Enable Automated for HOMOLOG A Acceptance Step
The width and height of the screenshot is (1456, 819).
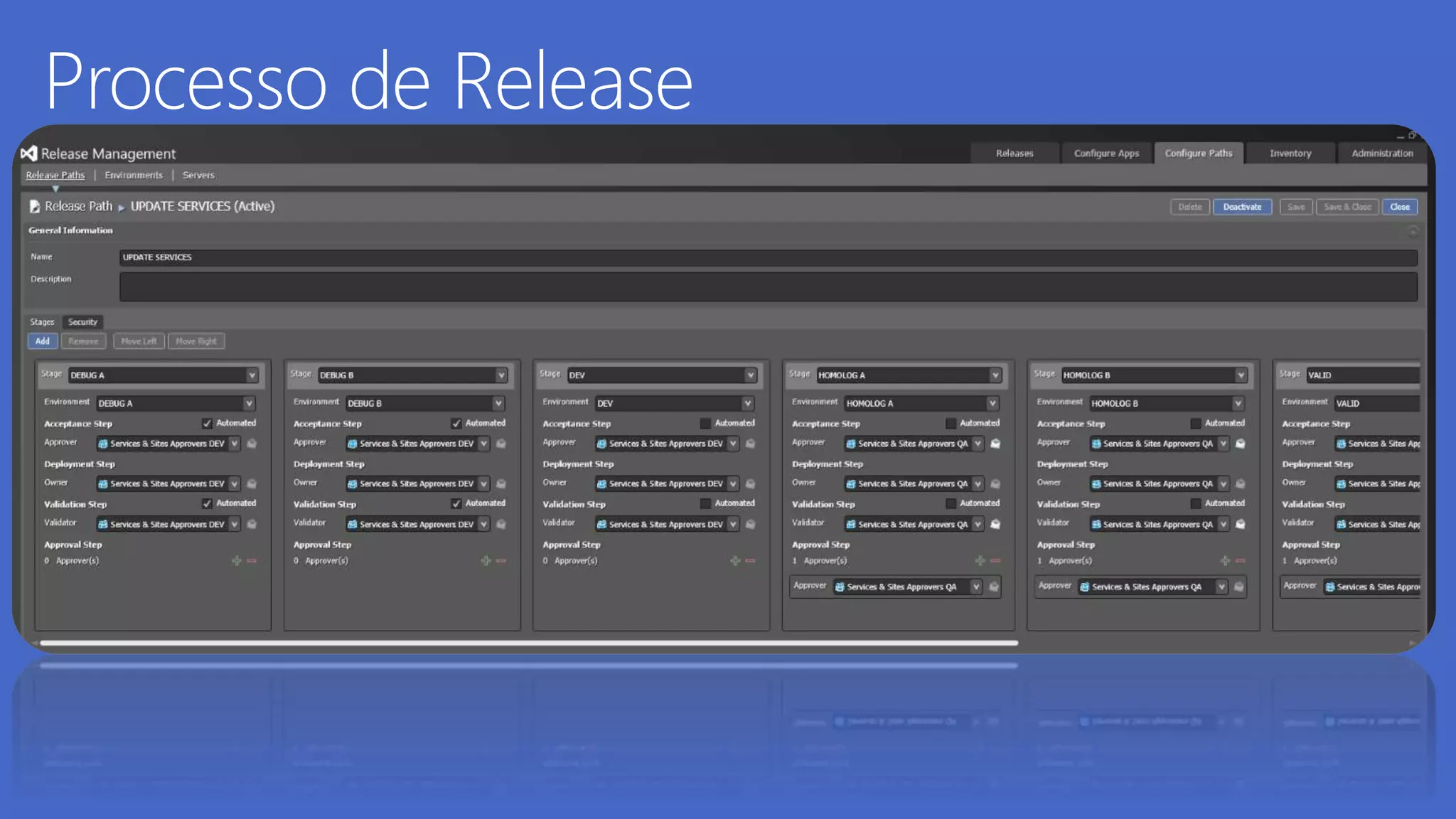point(951,424)
